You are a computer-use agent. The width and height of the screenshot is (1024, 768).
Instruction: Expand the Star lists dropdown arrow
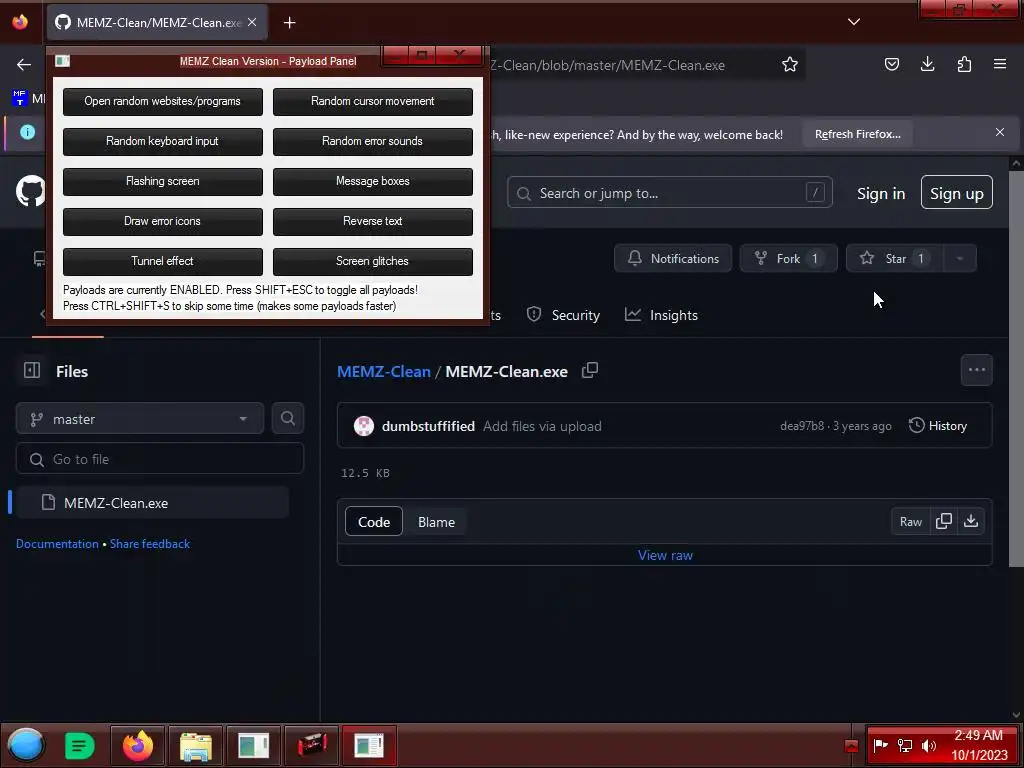click(960, 259)
